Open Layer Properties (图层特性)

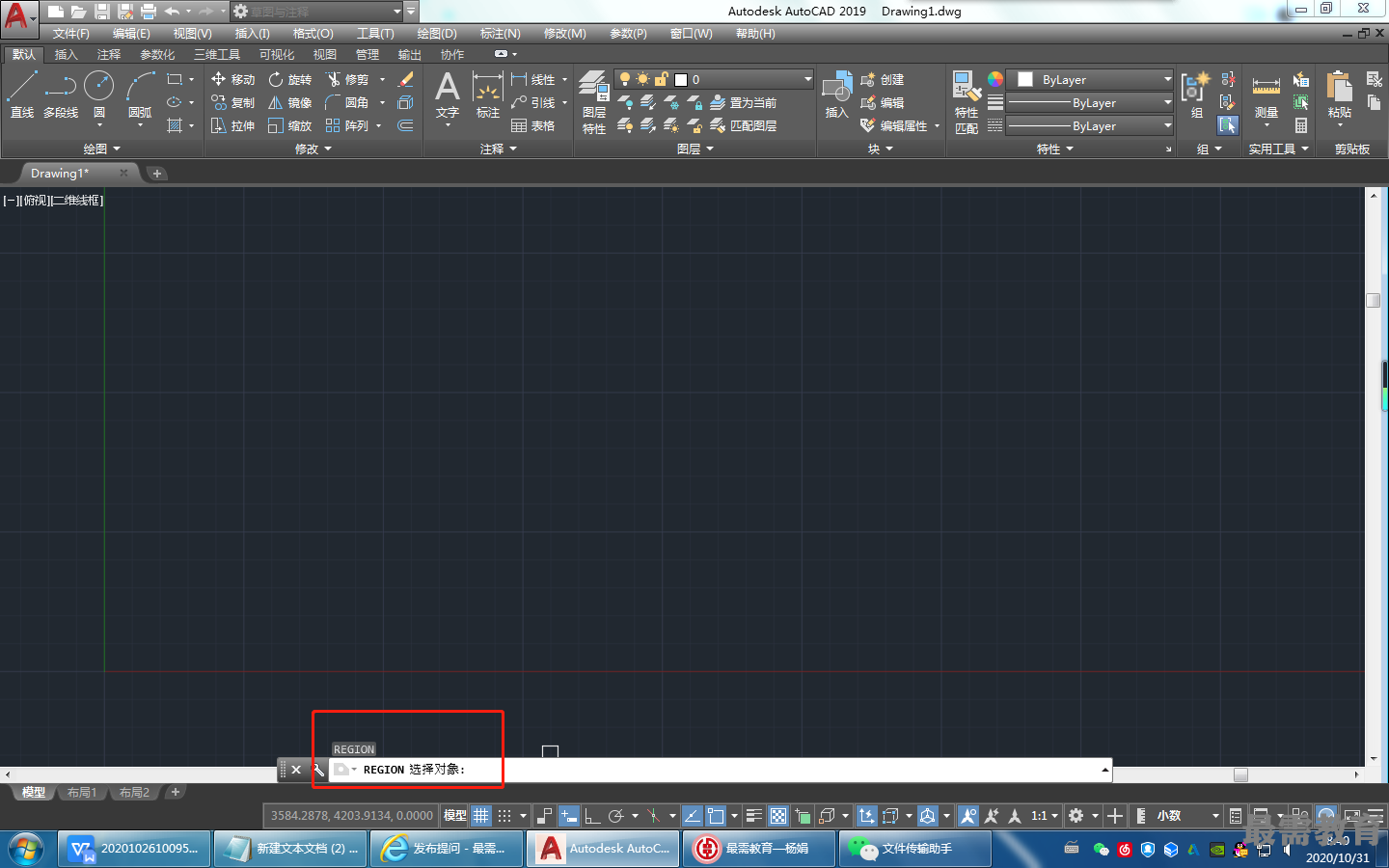click(x=594, y=101)
